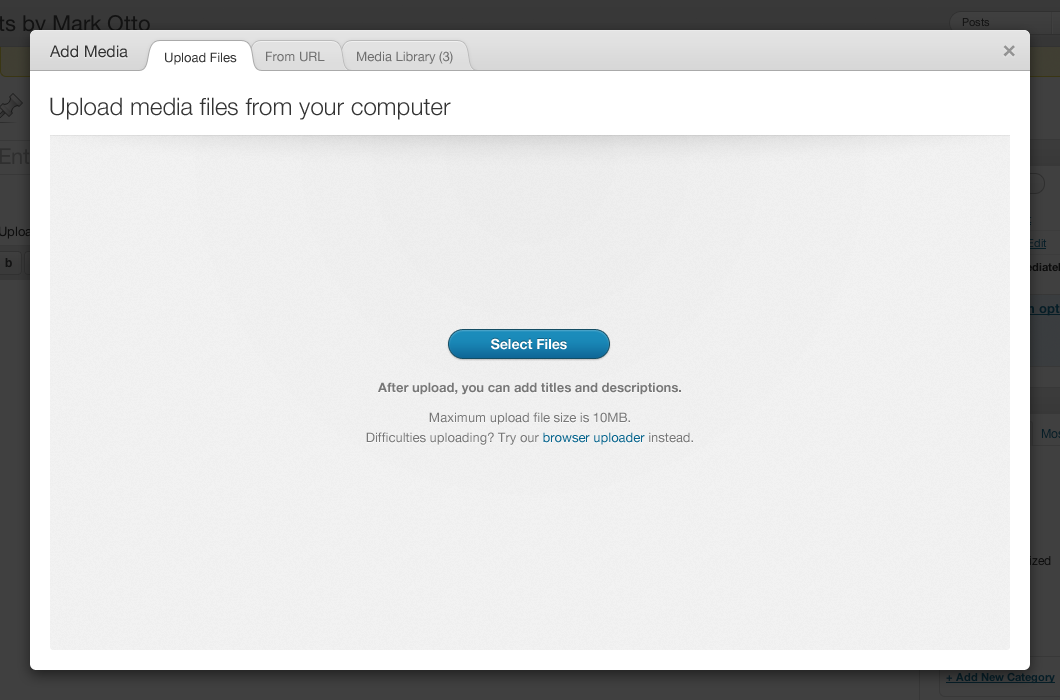This screenshot has width=1060, height=700.
Task: Click the Select Files button
Action: tap(529, 344)
